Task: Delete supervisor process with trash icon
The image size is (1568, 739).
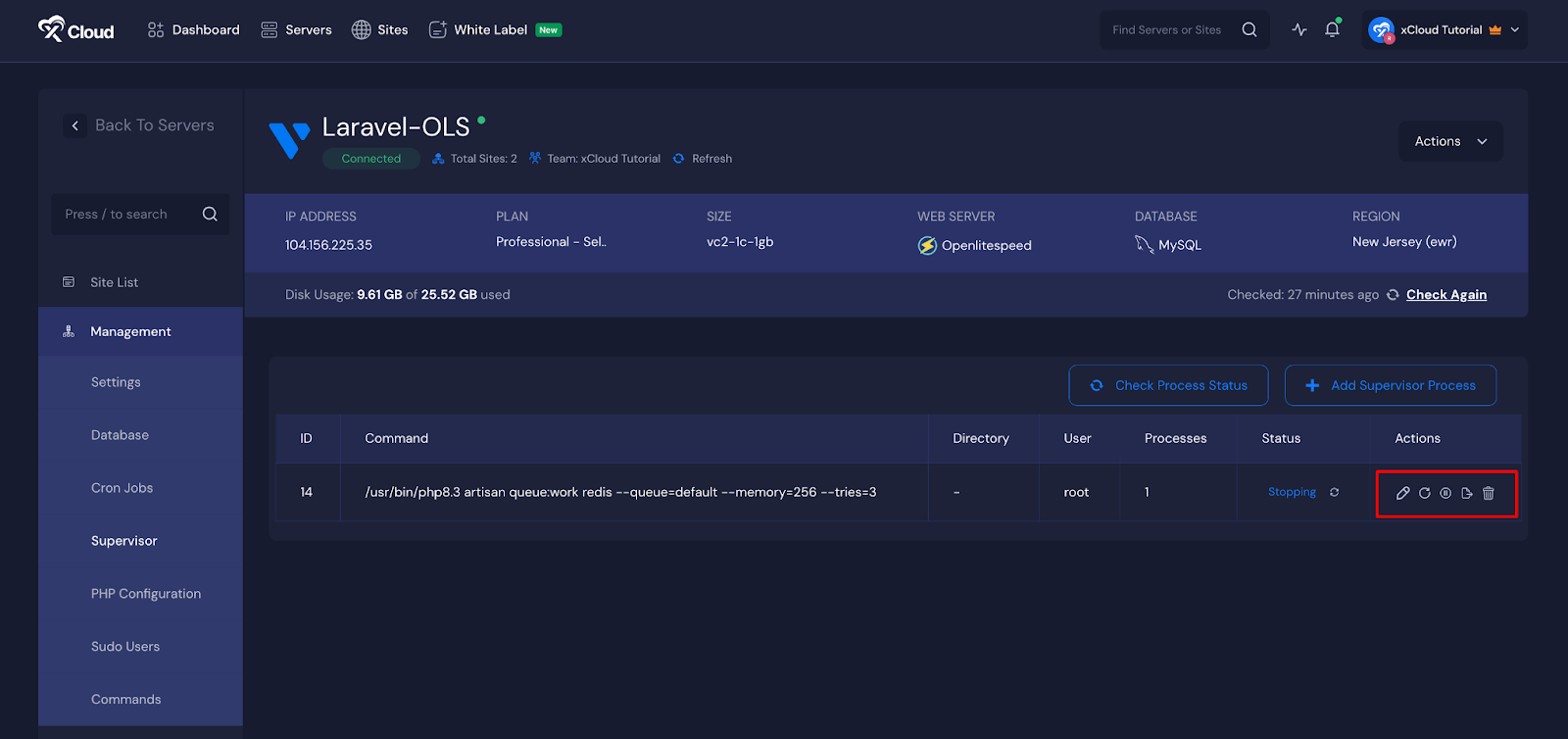Action: [x=1489, y=493]
